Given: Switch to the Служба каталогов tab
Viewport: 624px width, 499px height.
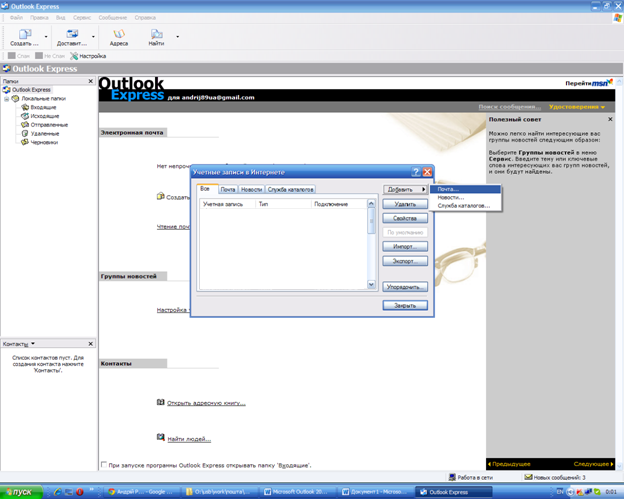Looking at the screenshot, I should tap(291, 189).
